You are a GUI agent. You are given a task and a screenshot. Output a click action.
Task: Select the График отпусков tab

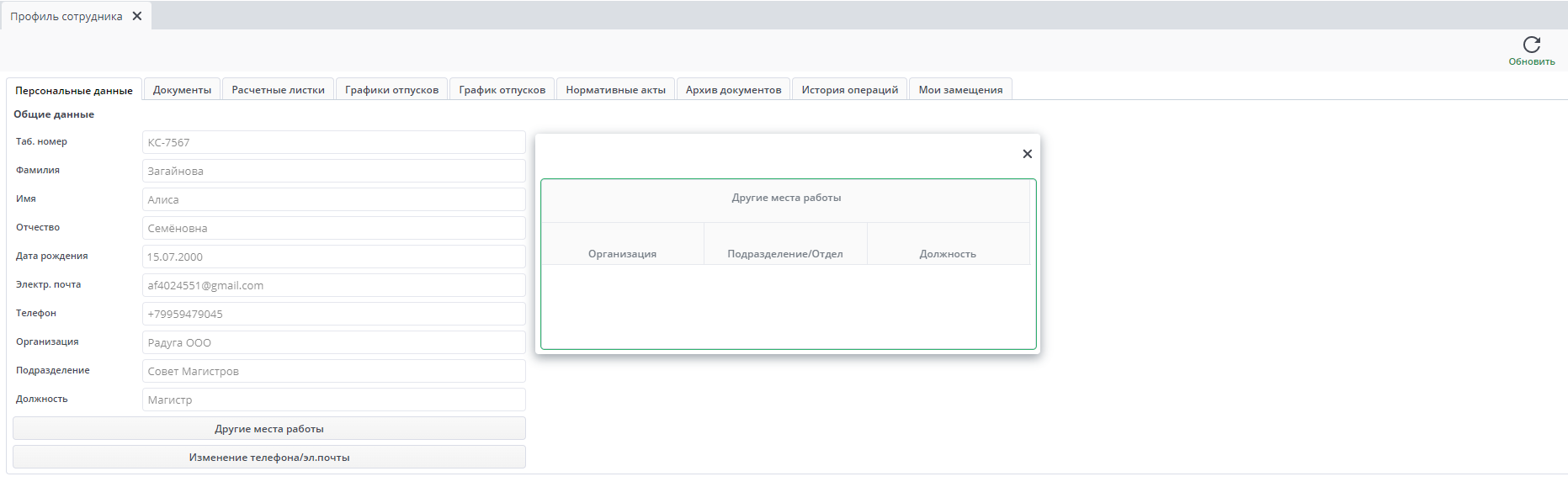[502, 90]
